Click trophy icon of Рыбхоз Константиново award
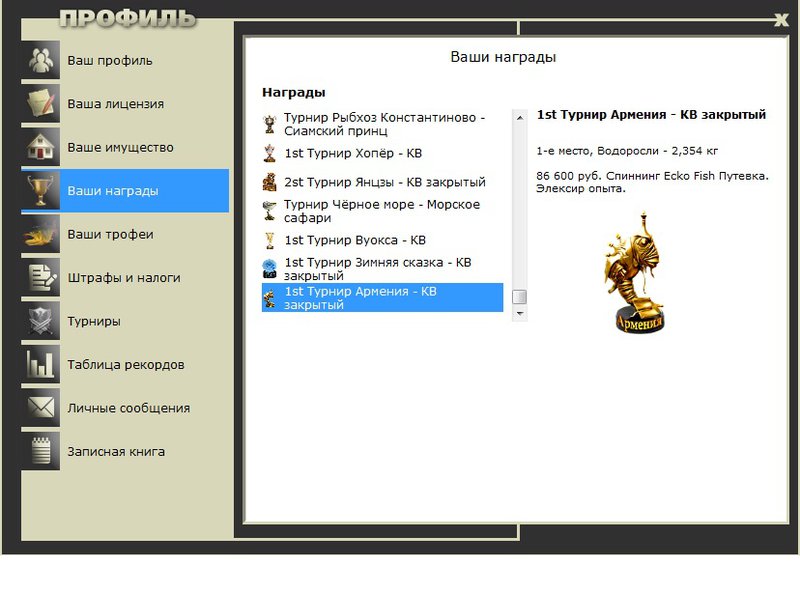 [269, 124]
